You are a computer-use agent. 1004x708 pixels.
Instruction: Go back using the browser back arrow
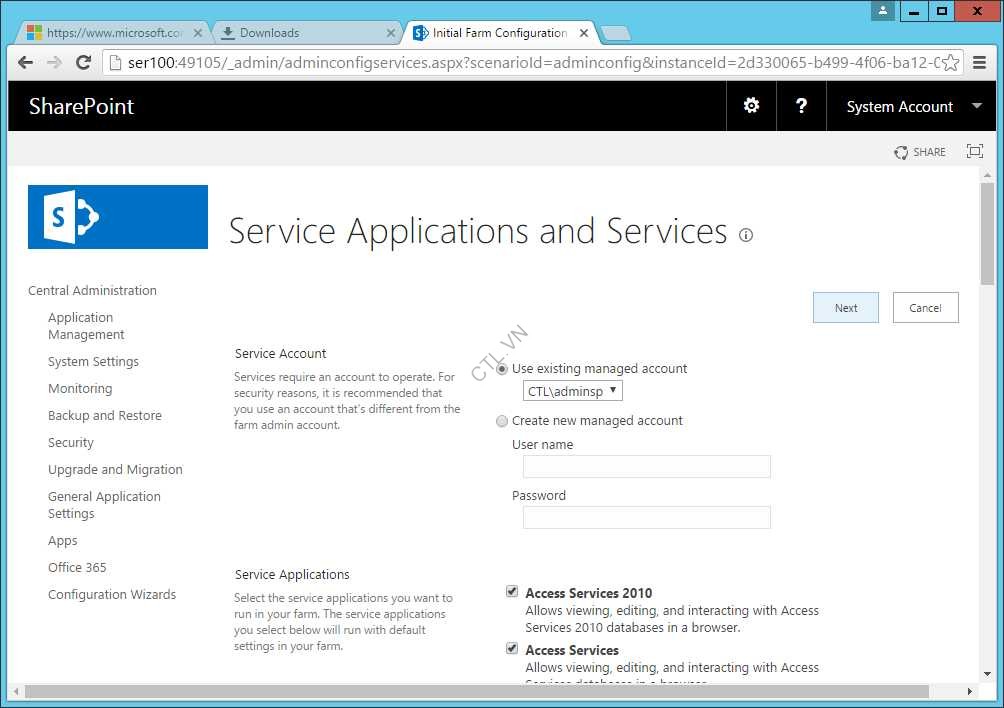[x=25, y=62]
